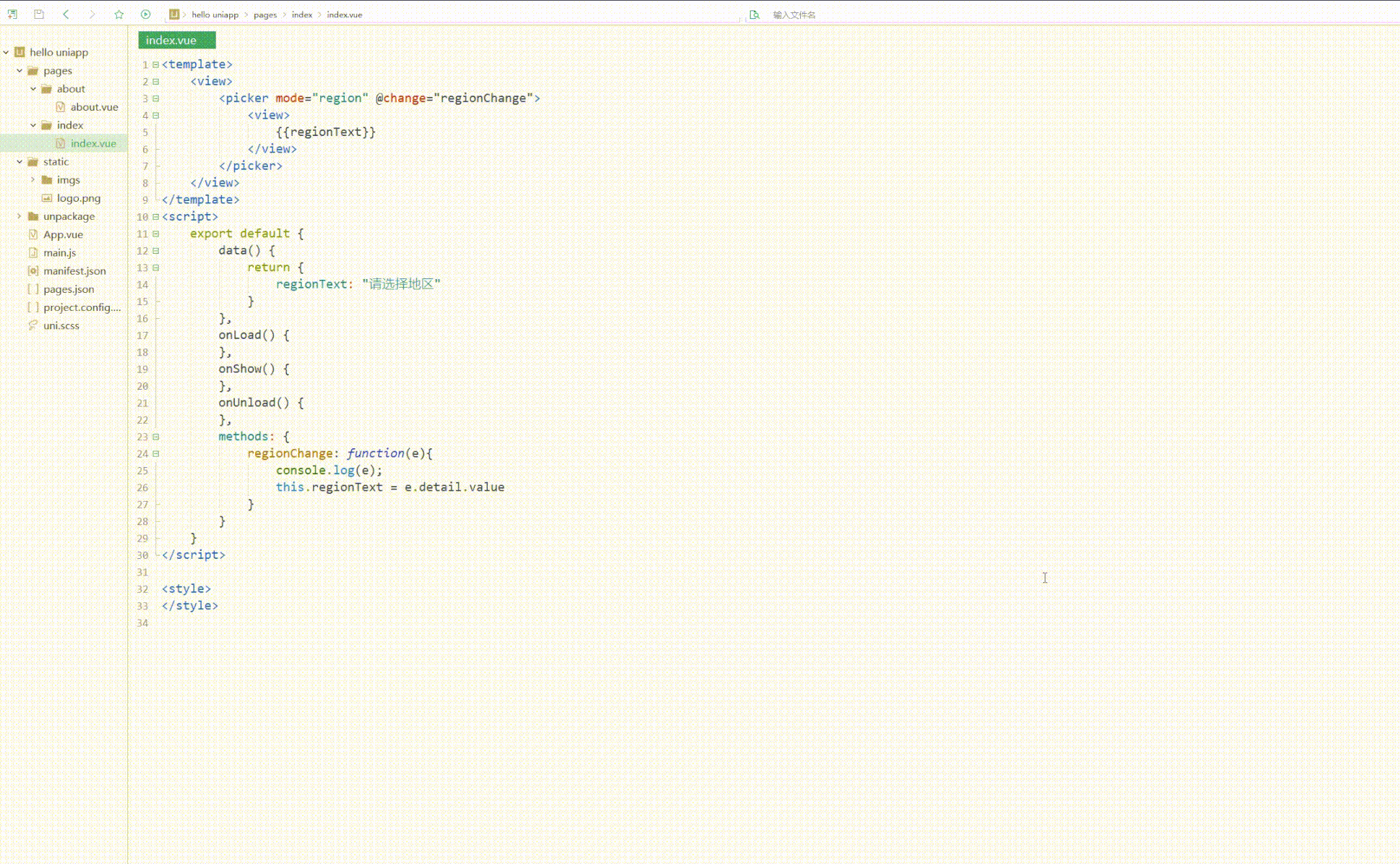Click 'index.vue' in the breadcrumb path
The image size is (1400, 864).
(x=345, y=14)
